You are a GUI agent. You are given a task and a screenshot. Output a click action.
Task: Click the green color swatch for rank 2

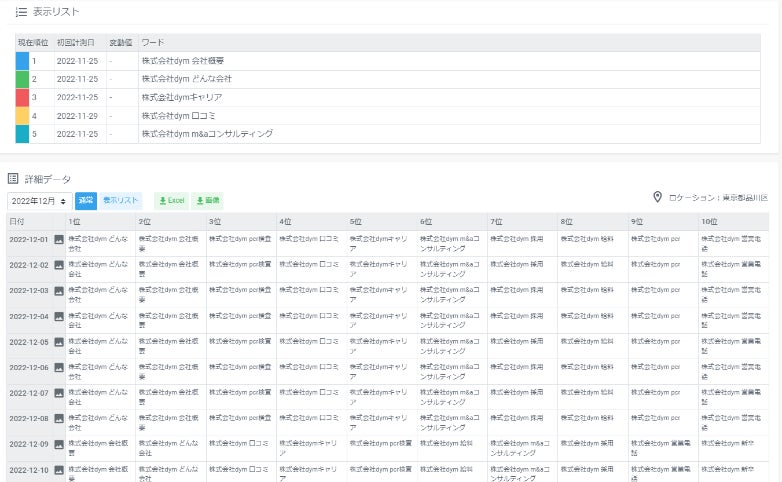click(22, 79)
